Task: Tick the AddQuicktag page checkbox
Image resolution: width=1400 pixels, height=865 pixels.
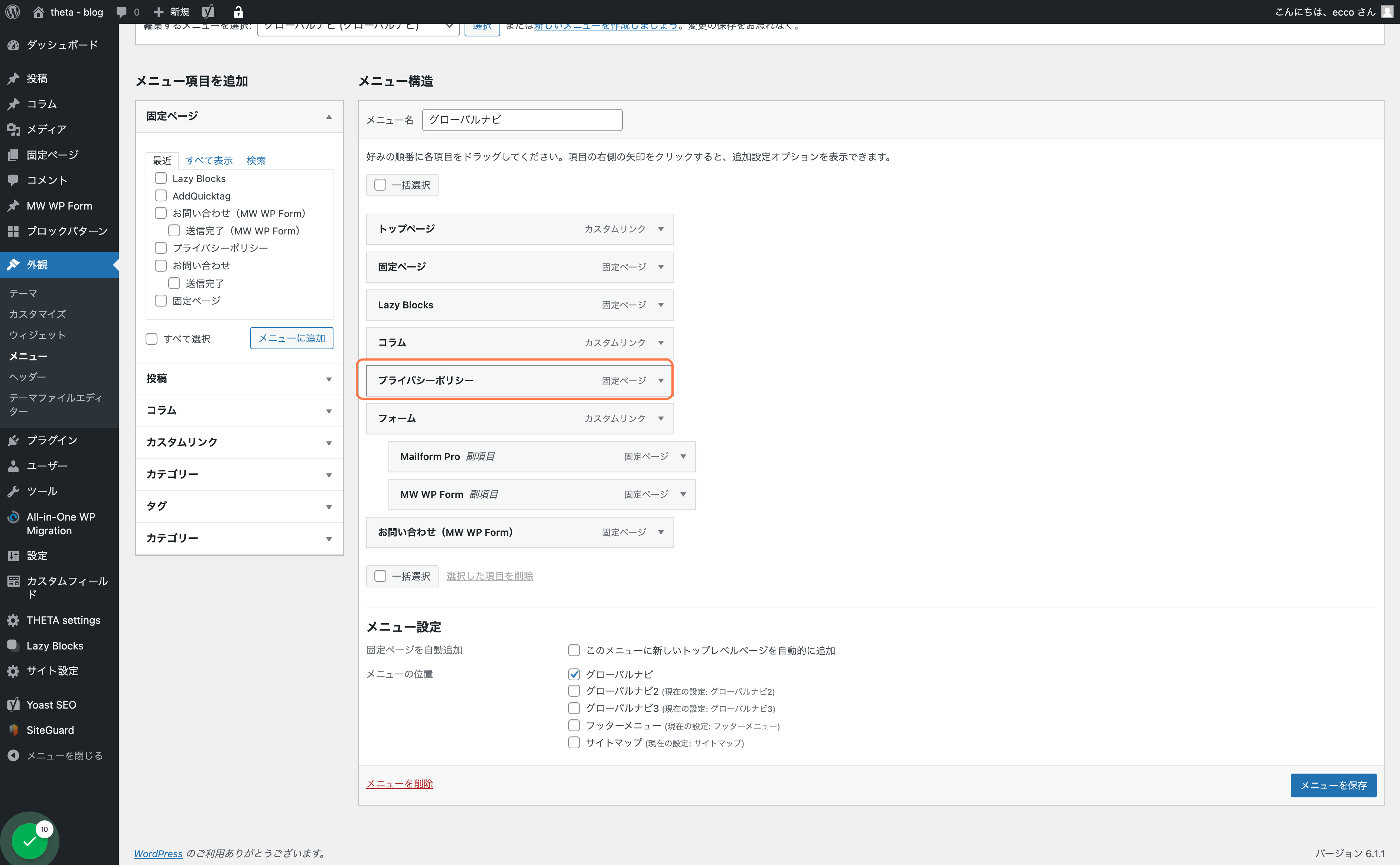Action: (161, 196)
